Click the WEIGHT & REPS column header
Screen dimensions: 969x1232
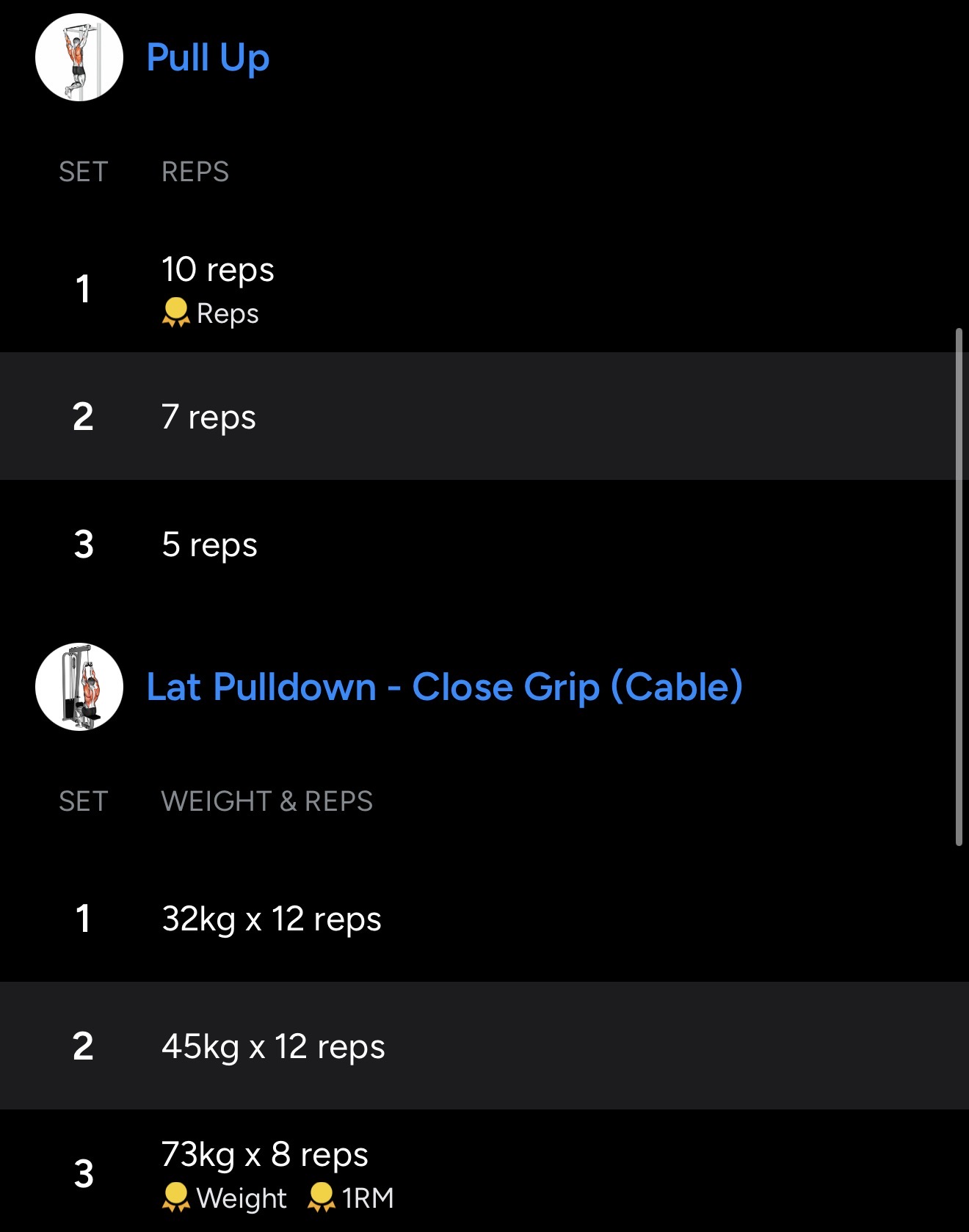[x=266, y=801]
